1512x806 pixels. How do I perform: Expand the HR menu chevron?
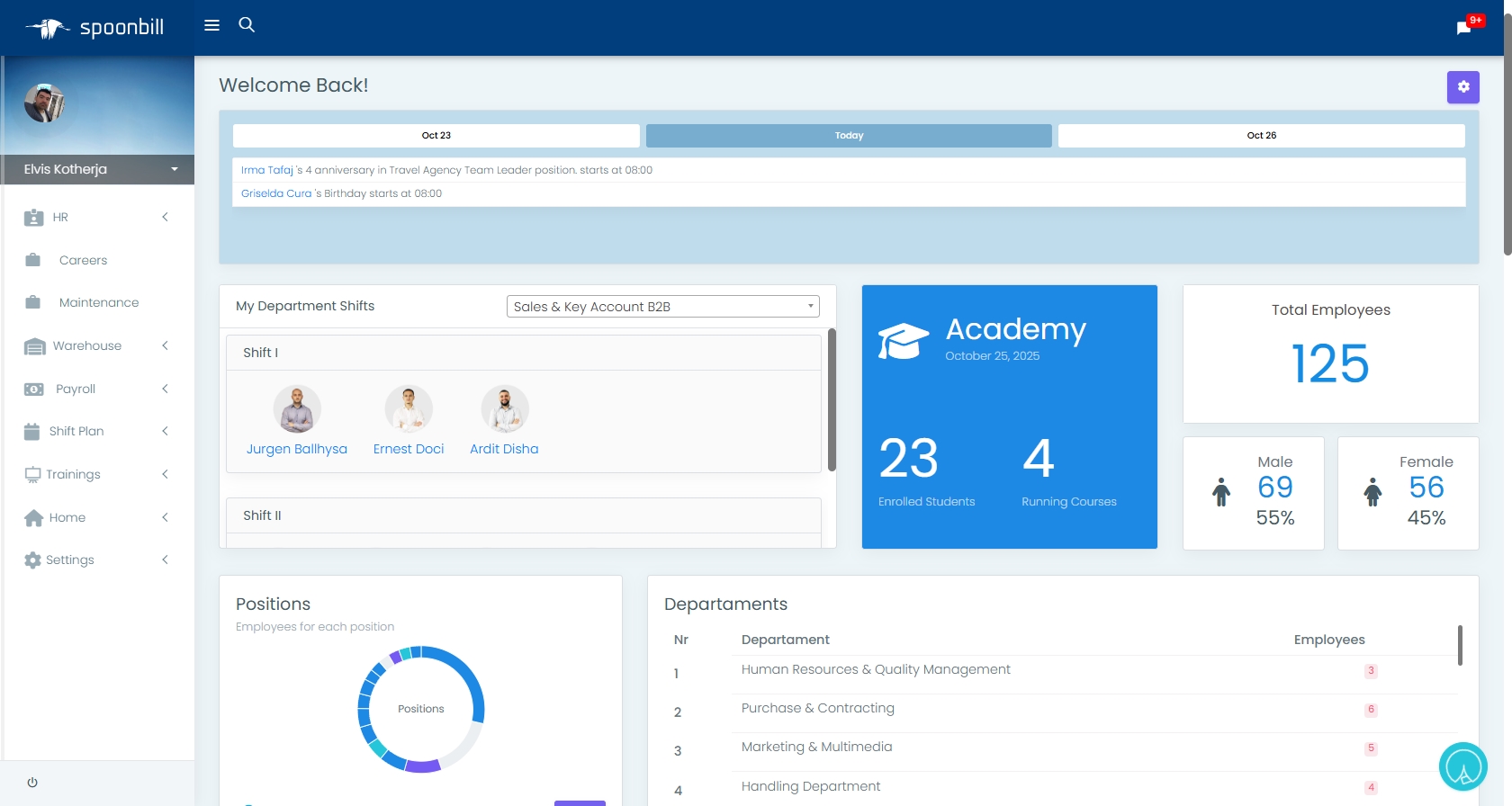click(x=165, y=217)
